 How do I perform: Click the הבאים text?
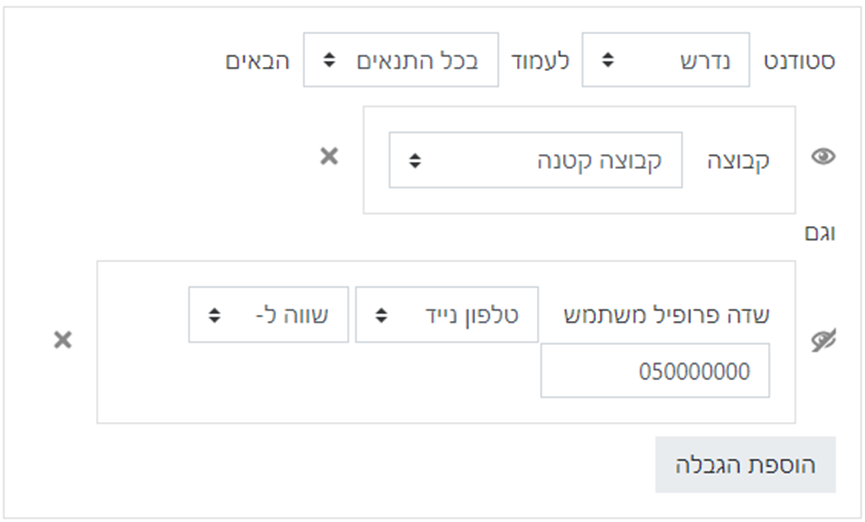click(258, 60)
